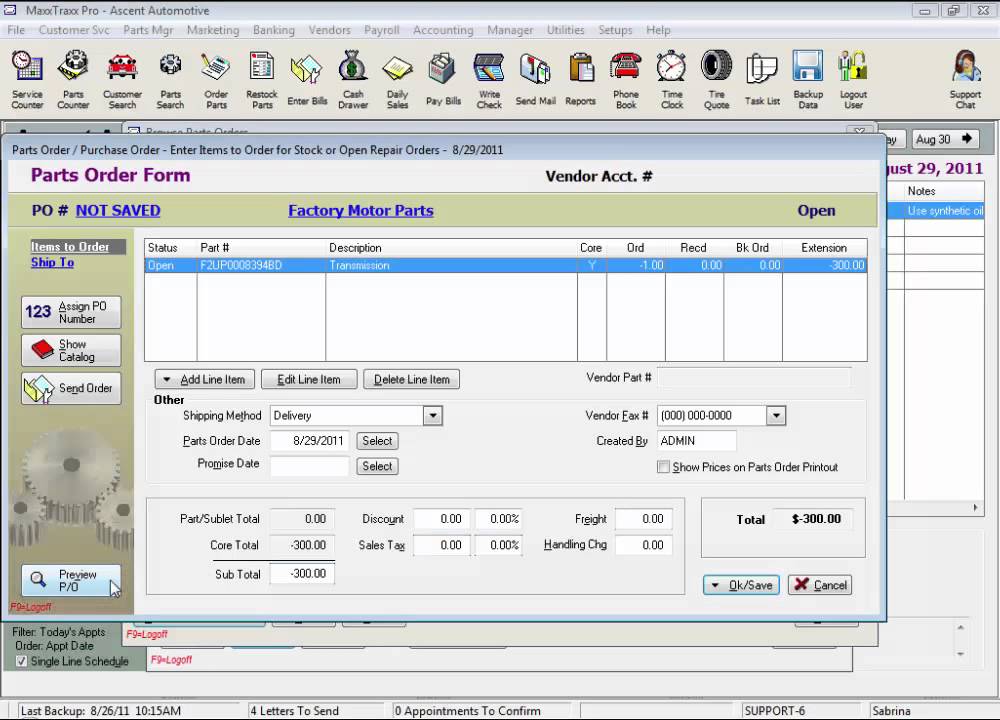1000x720 pixels.
Task: Open the Payroll menu
Action: click(381, 30)
